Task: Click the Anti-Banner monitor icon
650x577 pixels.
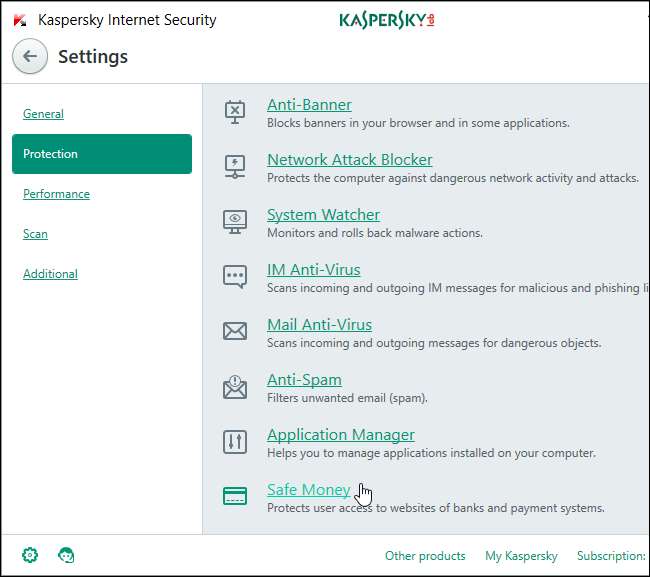Action: [x=235, y=112]
